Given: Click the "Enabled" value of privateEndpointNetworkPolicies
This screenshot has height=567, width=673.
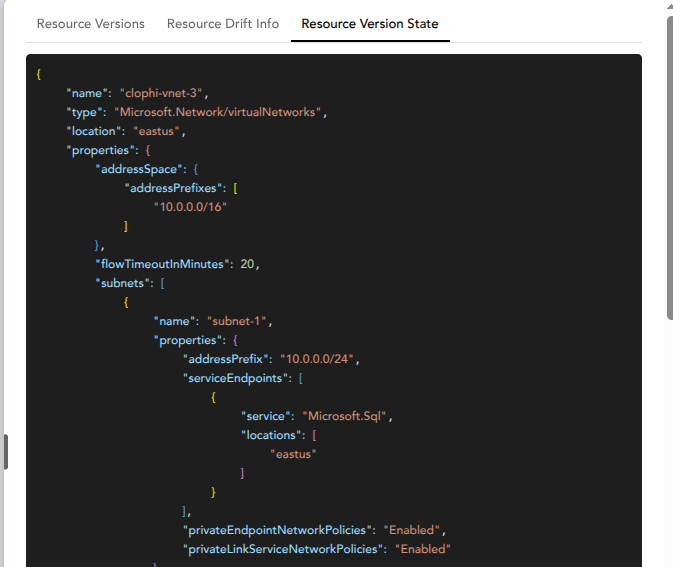Looking at the screenshot, I should coord(411,530).
